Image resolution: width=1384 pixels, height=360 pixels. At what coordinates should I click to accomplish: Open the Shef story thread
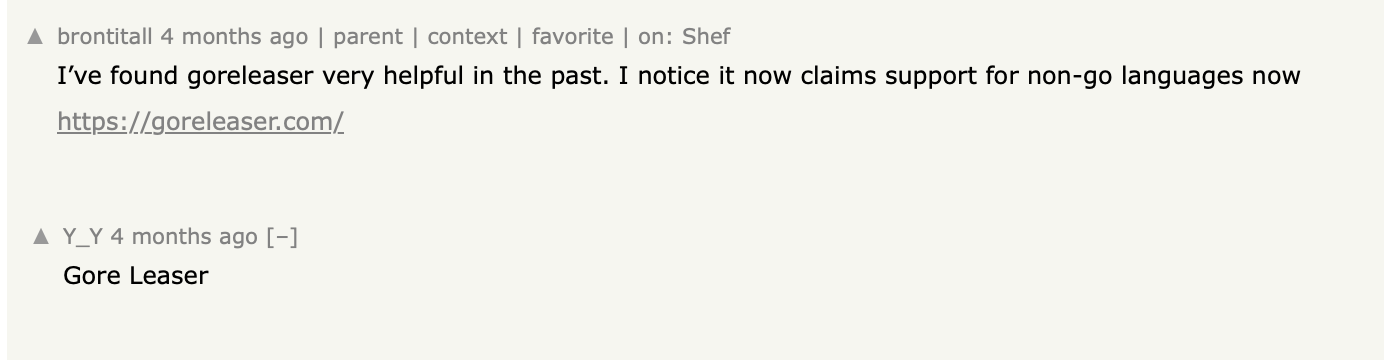coord(706,37)
